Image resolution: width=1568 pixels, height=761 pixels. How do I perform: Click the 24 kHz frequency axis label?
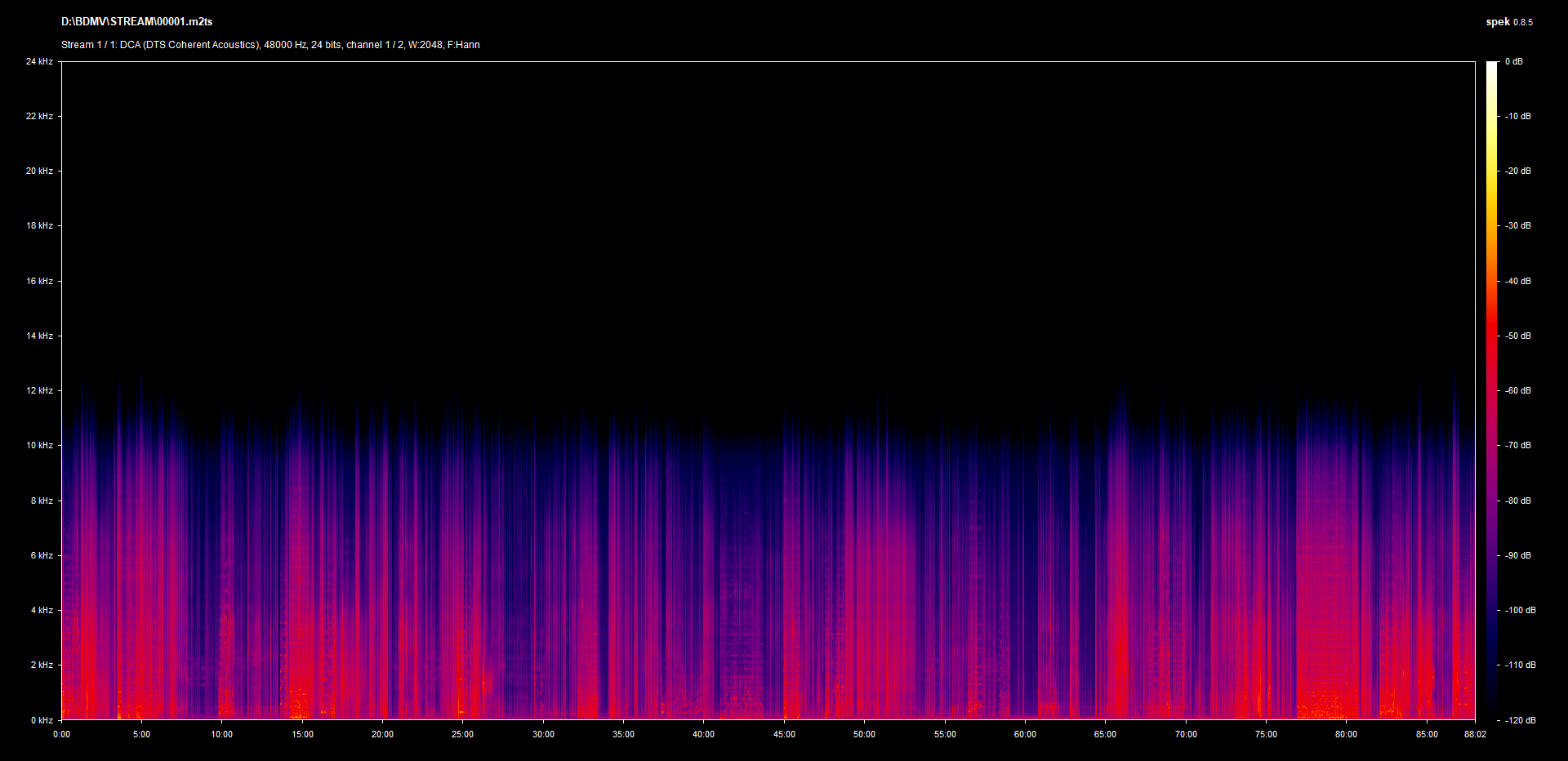coord(39,62)
